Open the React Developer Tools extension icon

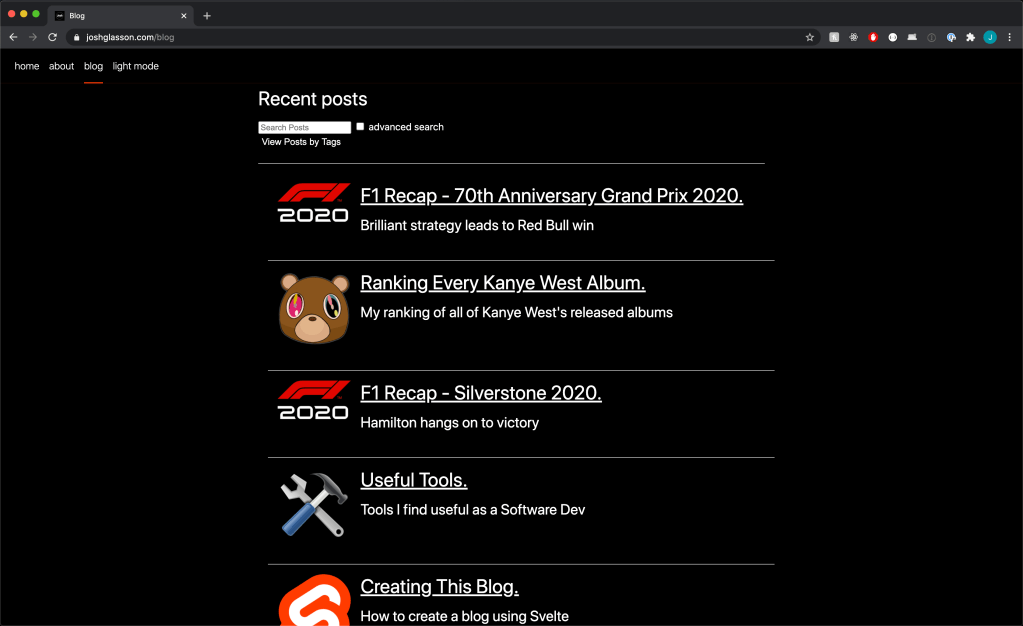click(x=854, y=37)
